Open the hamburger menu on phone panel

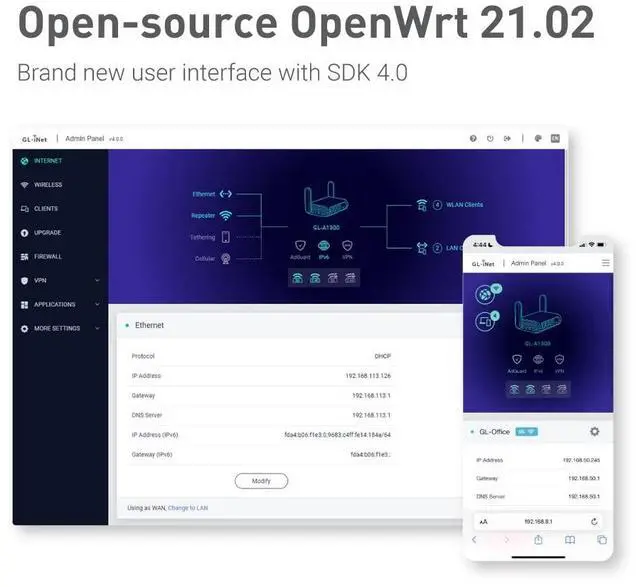coord(605,263)
